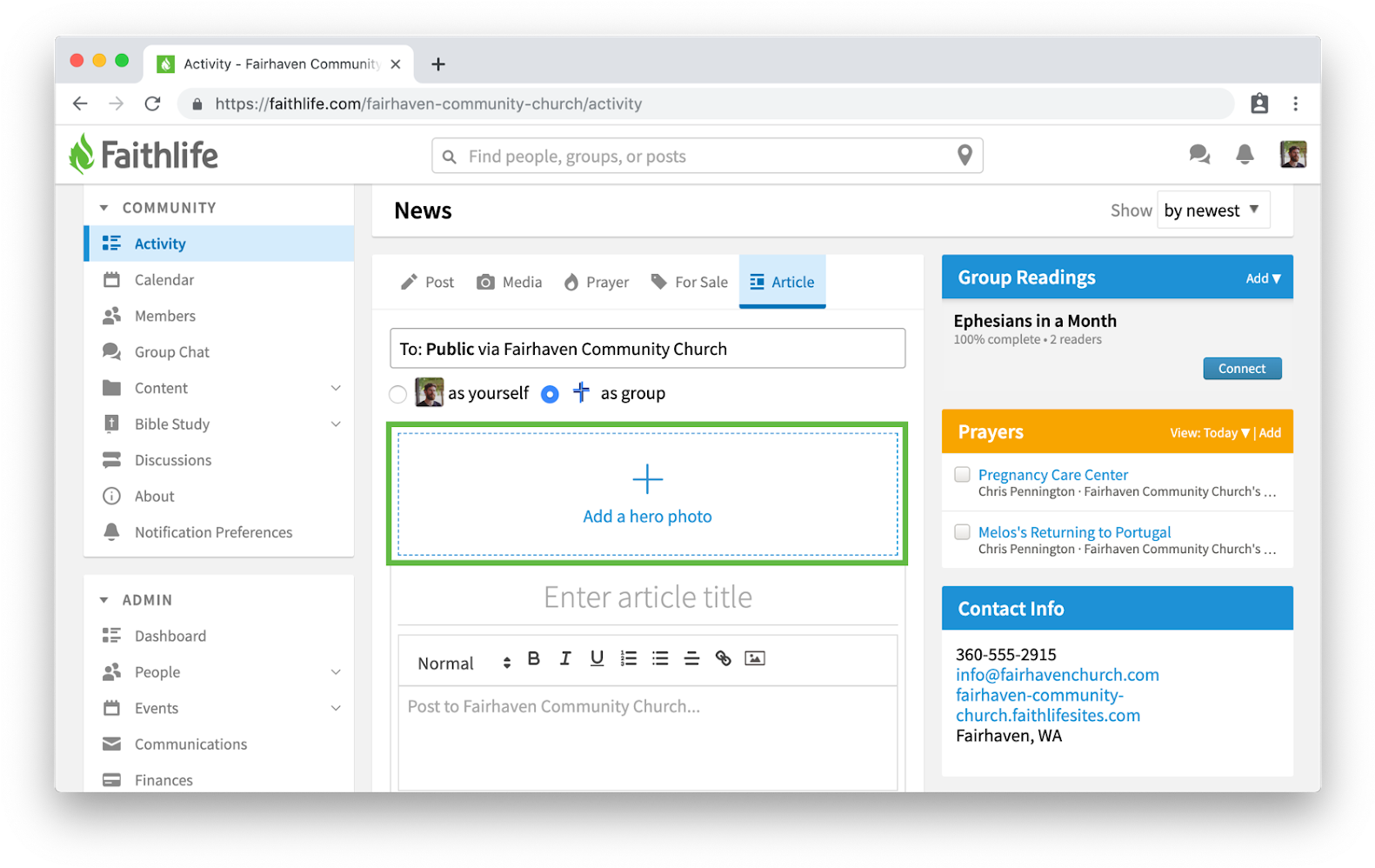Expand the Content submenu chevron
Viewport: 1375px width, 868px height.
336,388
